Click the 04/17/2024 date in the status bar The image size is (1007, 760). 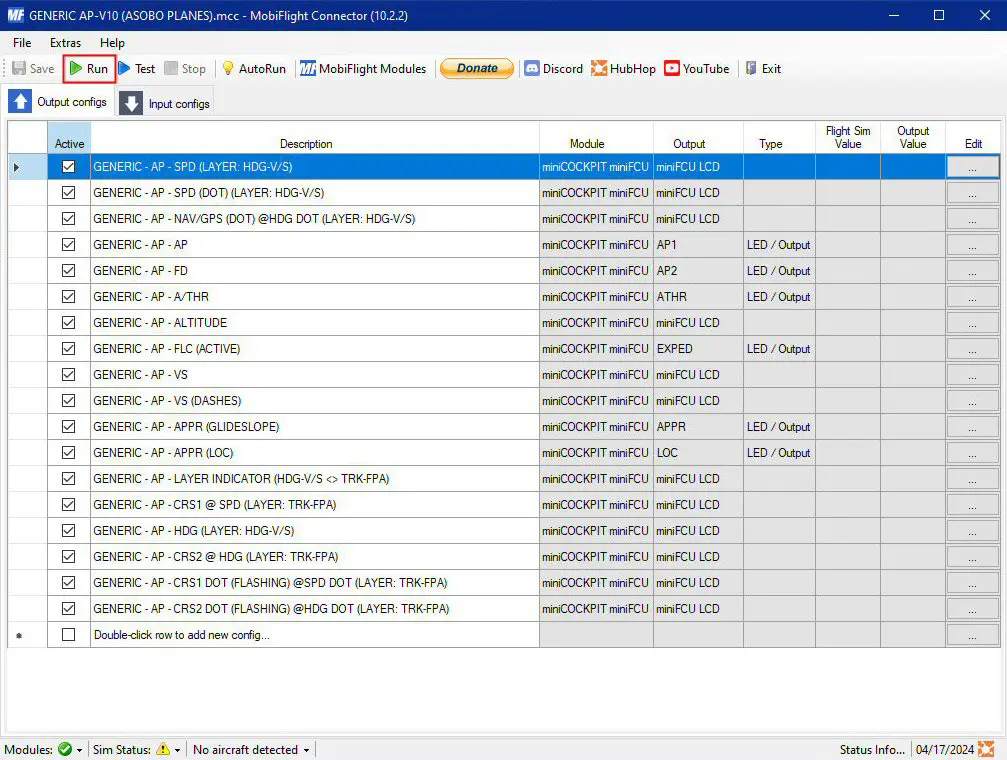point(945,750)
